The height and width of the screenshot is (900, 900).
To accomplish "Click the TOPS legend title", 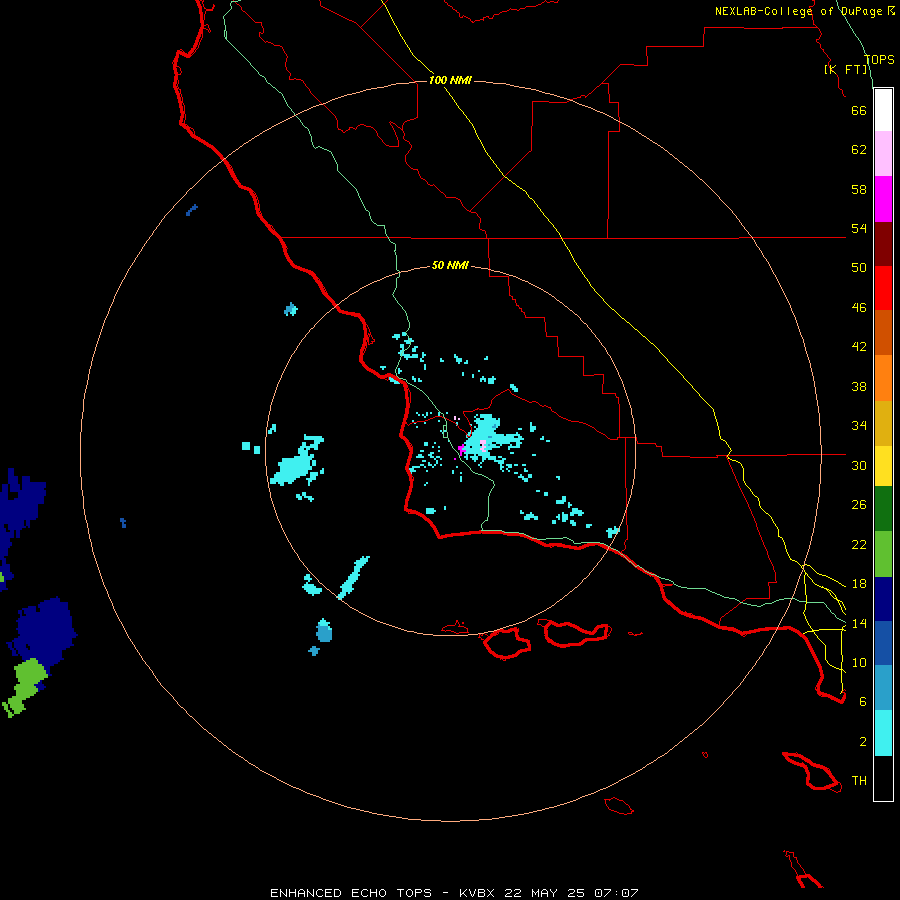I will (x=879, y=59).
